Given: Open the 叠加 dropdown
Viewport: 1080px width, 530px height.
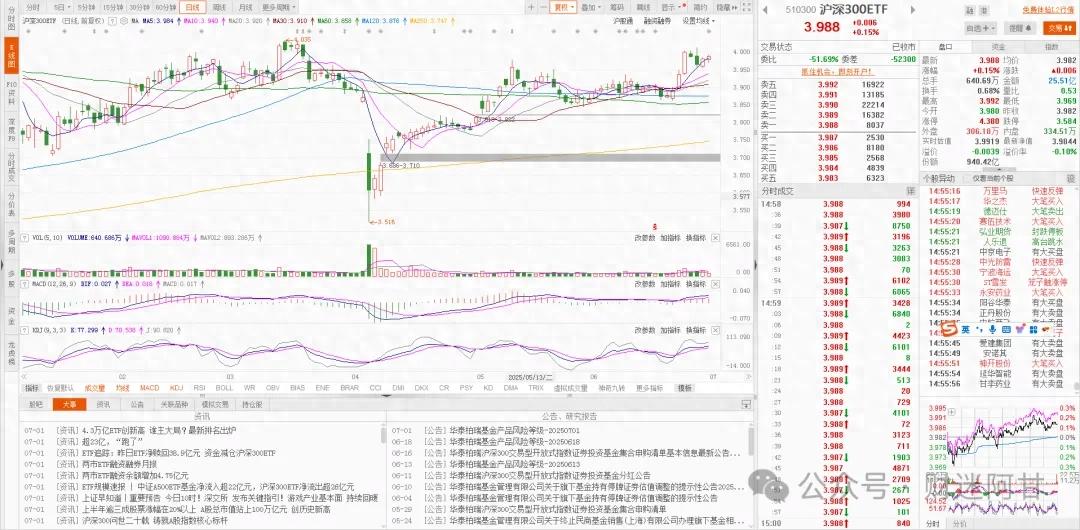Looking at the screenshot, I should 590,7.
